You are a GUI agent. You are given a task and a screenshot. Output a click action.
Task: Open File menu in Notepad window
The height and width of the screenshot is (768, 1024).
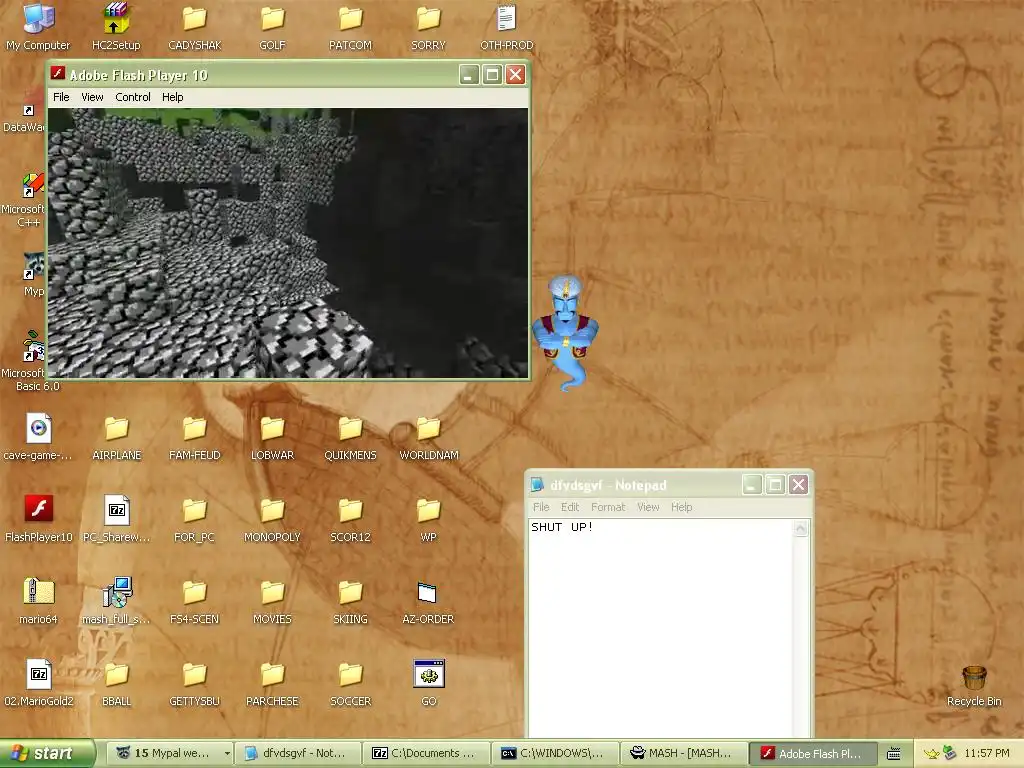pyautogui.click(x=541, y=507)
